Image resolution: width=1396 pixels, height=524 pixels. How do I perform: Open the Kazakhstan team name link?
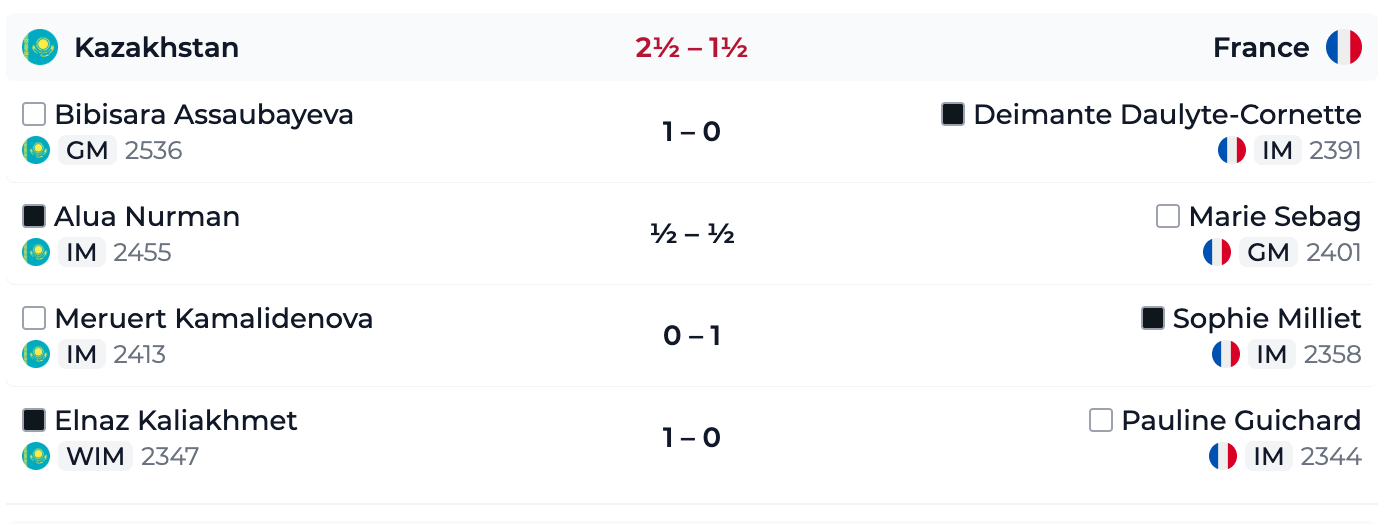pyautogui.click(x=157, y=47)
